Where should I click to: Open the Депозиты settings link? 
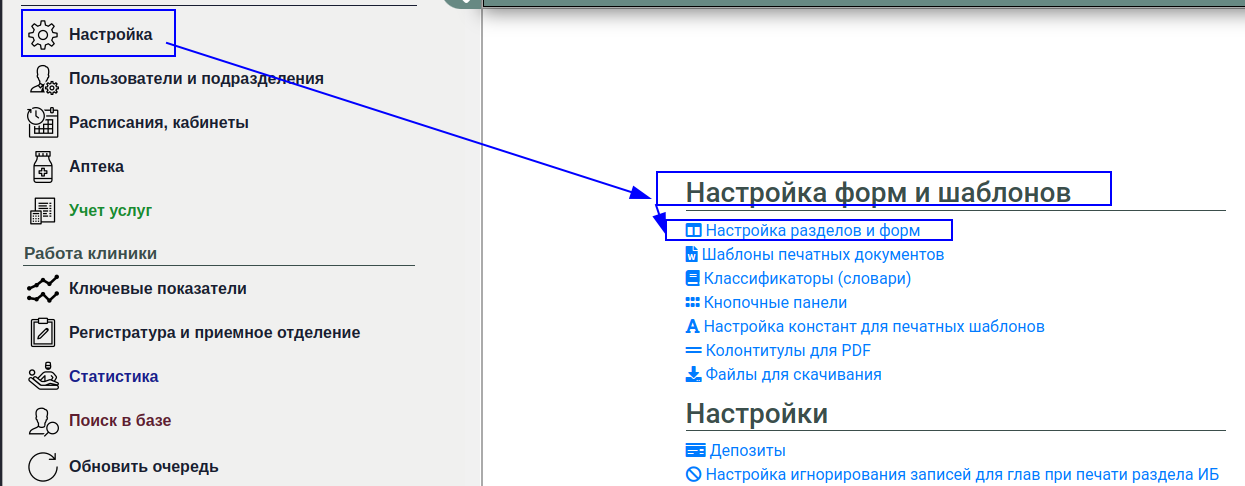747,451
